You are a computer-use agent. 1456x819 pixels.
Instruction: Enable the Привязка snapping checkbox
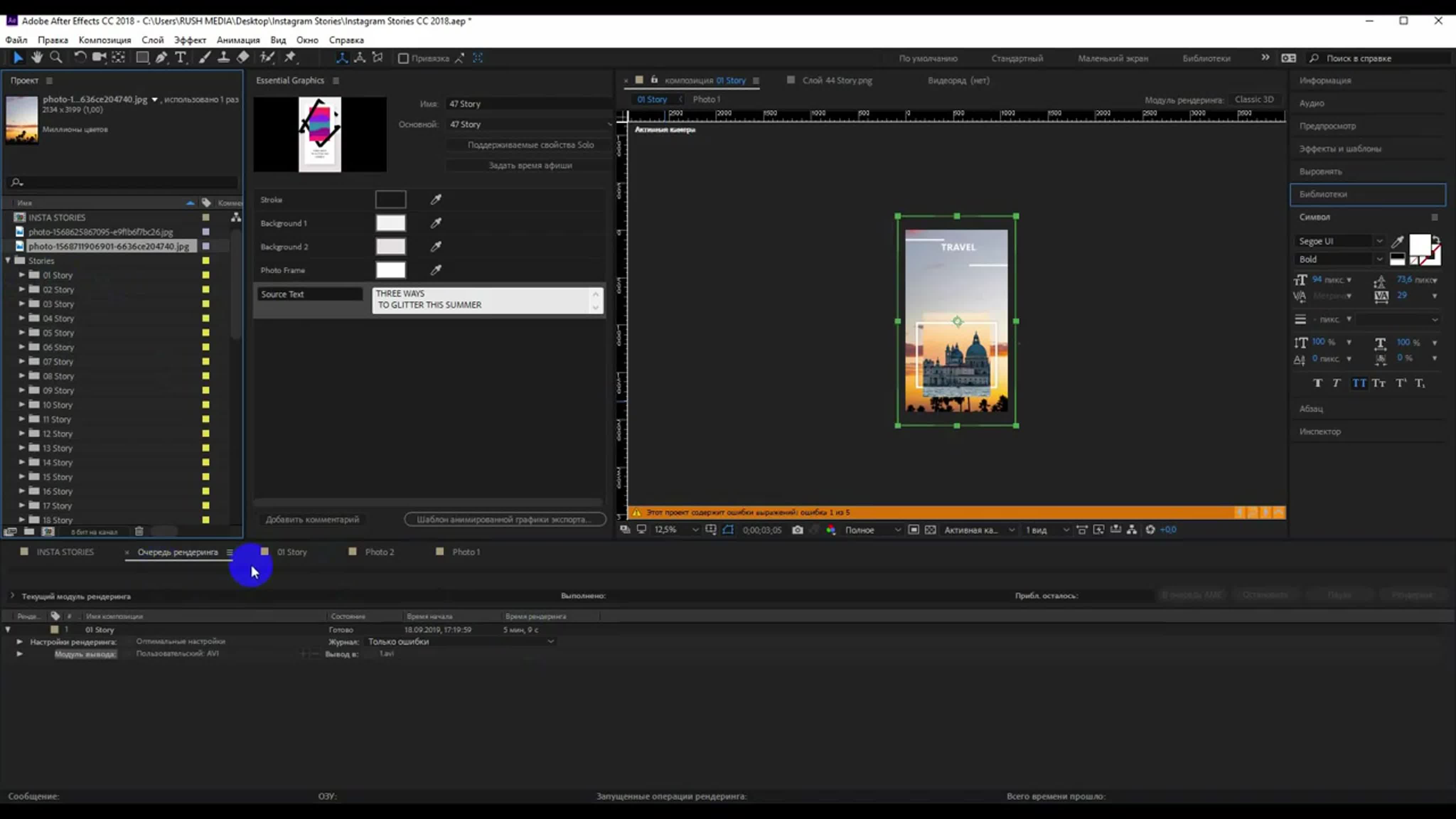coord(403,58)
